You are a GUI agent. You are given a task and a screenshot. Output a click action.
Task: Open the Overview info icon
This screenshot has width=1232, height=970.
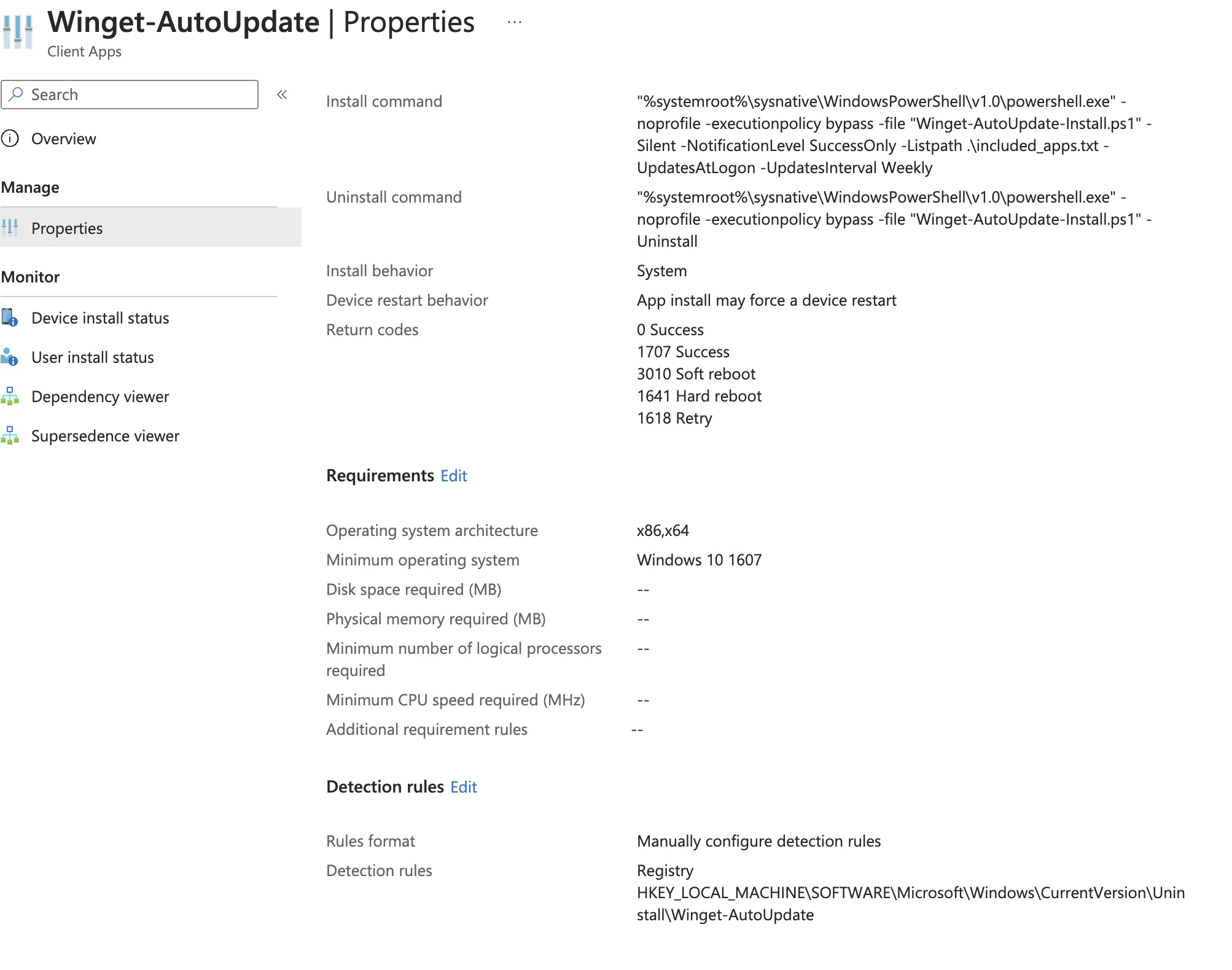tap(11, 138)
